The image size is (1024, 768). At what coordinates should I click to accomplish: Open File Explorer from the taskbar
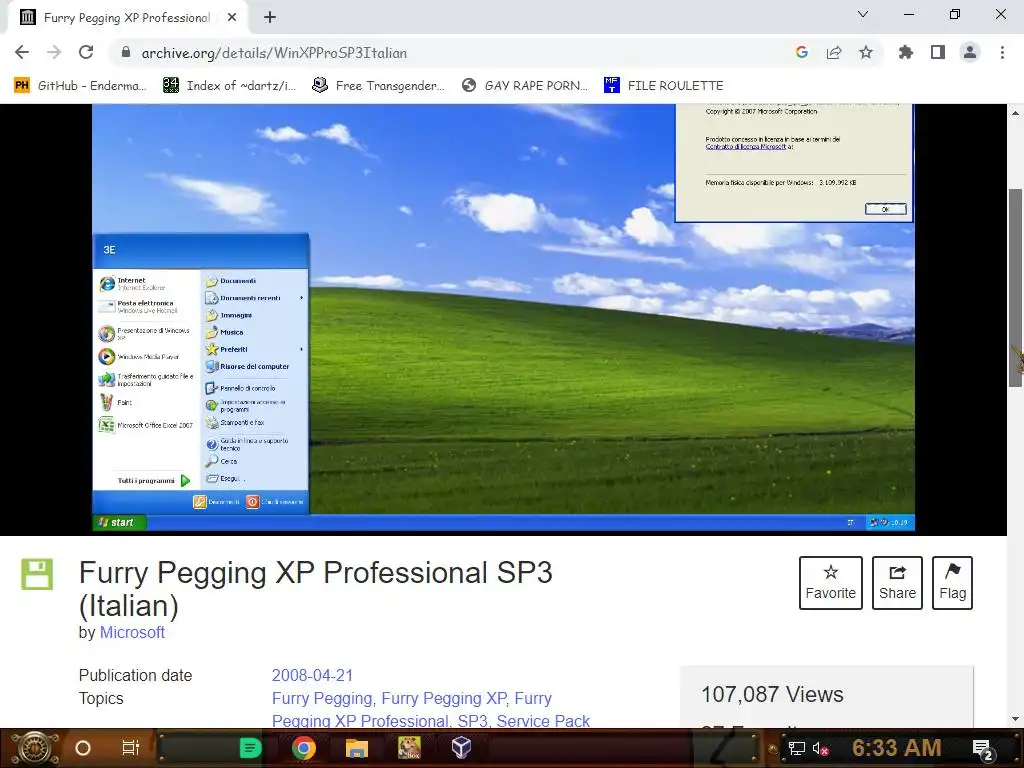357,748
